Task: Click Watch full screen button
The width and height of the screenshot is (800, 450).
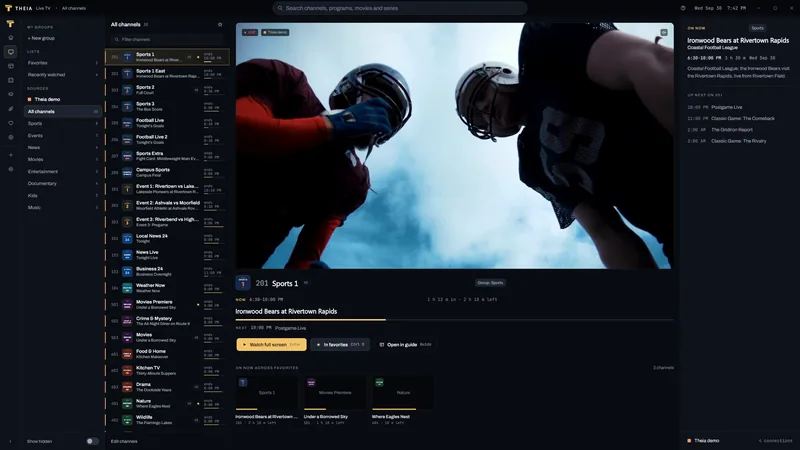Action: (271, 344)
